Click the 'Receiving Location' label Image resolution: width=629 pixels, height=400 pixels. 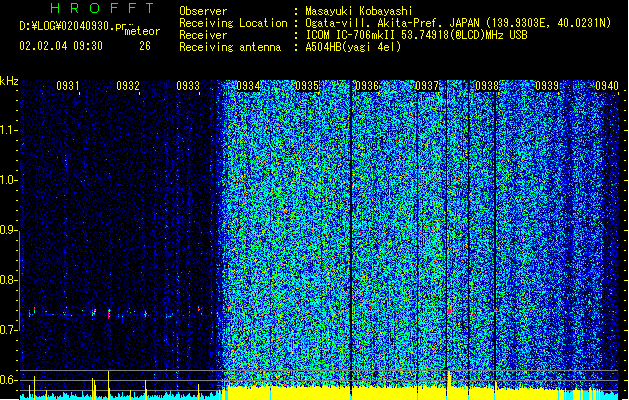[233, 23]
